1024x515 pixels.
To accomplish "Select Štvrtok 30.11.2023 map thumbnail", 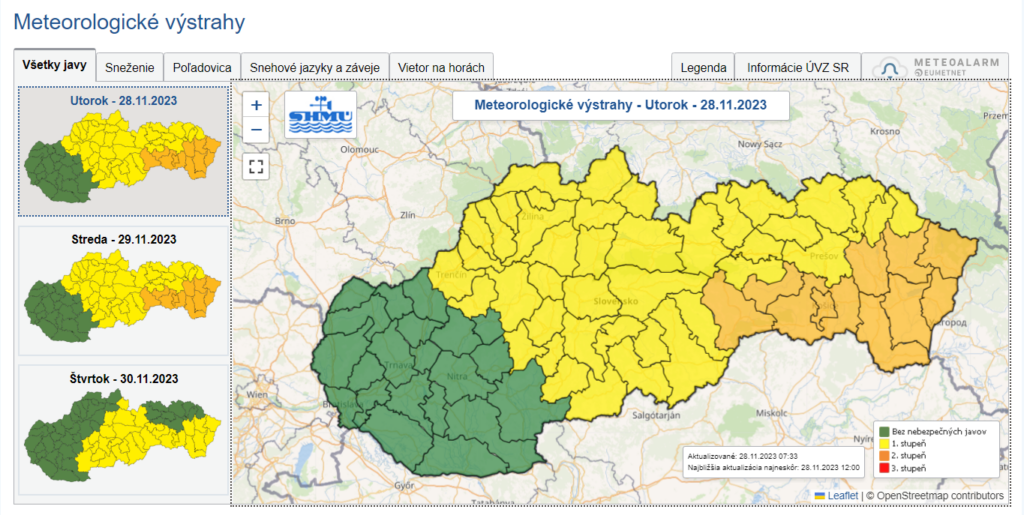I will (124, 430).
